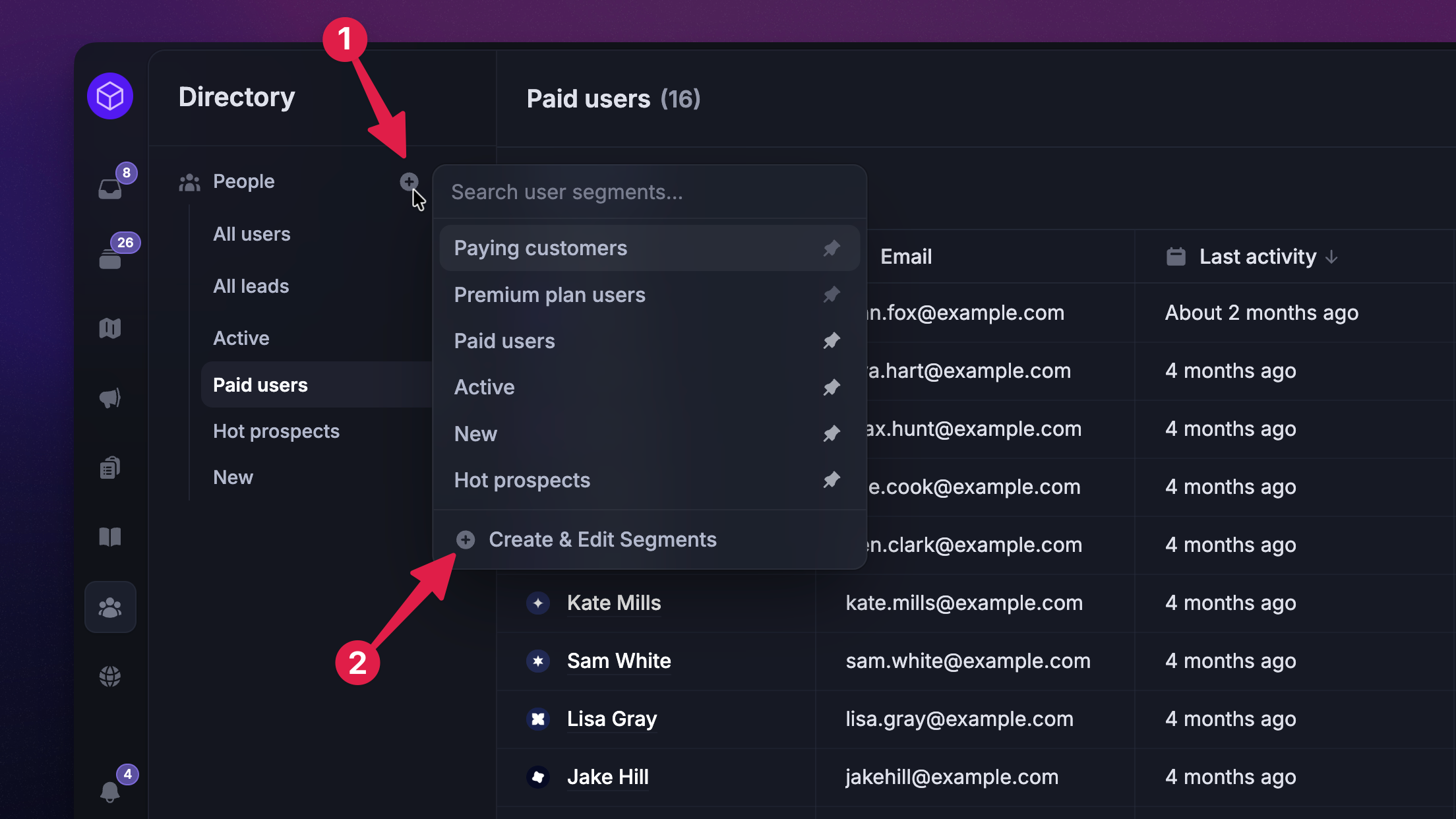Open the megaphone campaigns icon

point(110,398)
